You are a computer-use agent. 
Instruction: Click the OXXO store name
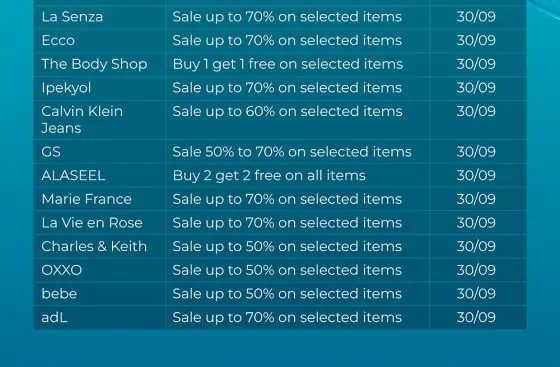[x=61, y=270]
